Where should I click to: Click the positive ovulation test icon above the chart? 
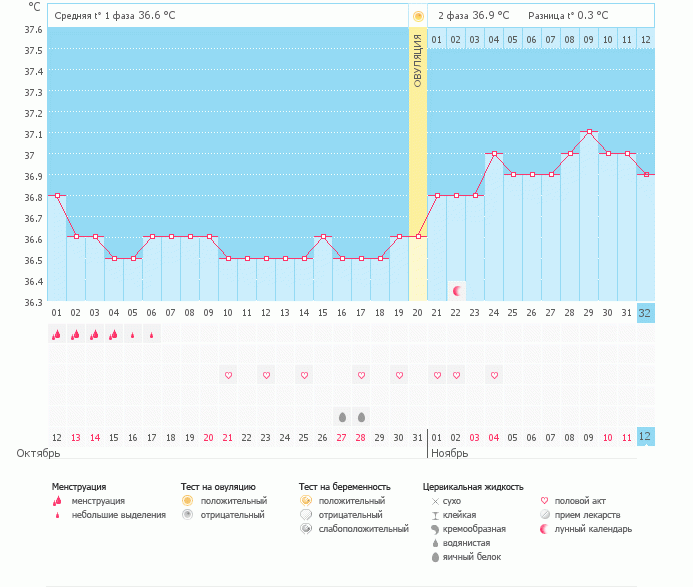click(418, 16)
